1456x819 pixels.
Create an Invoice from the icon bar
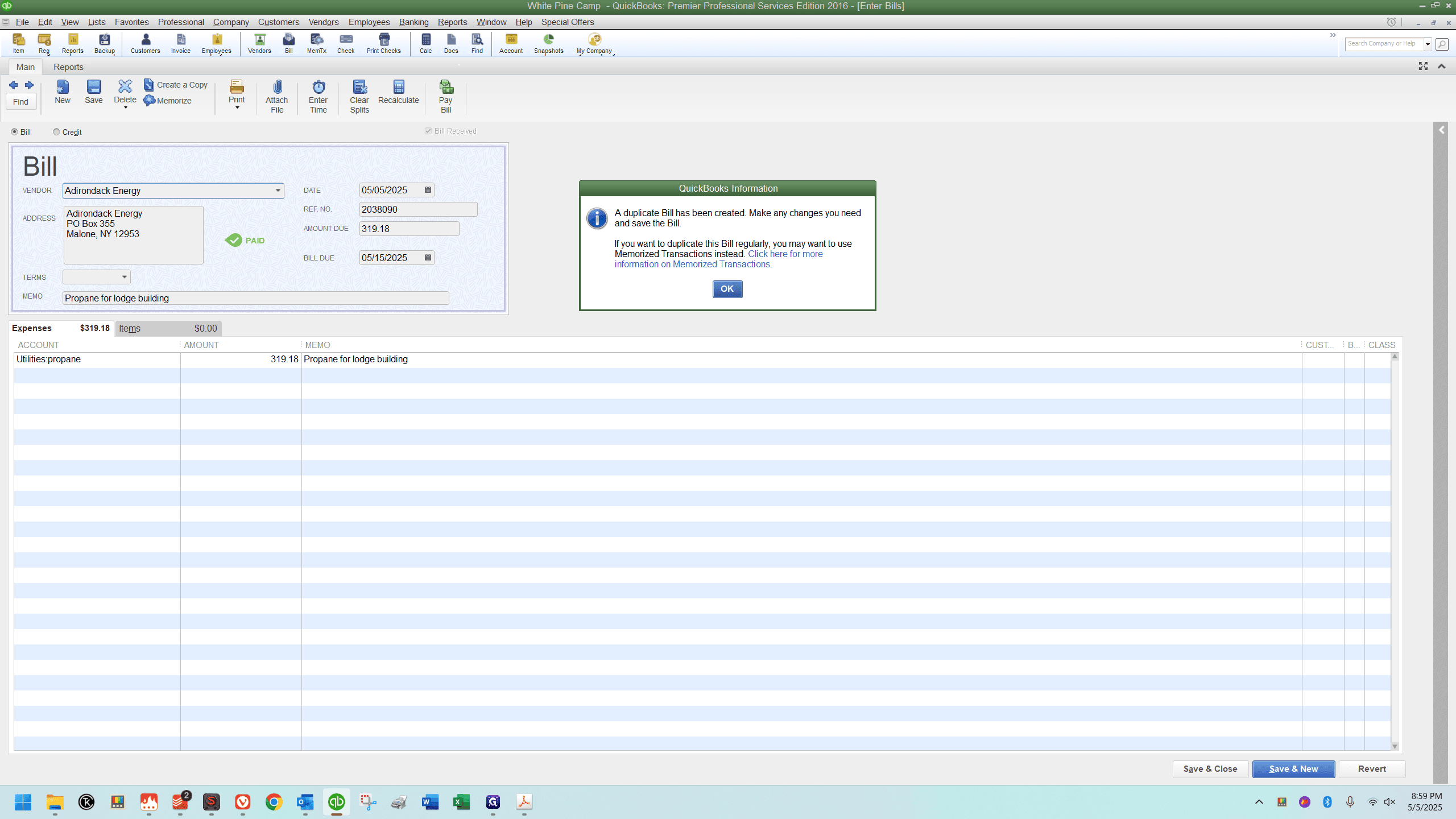pyautogui.click(x=181, y=43)
